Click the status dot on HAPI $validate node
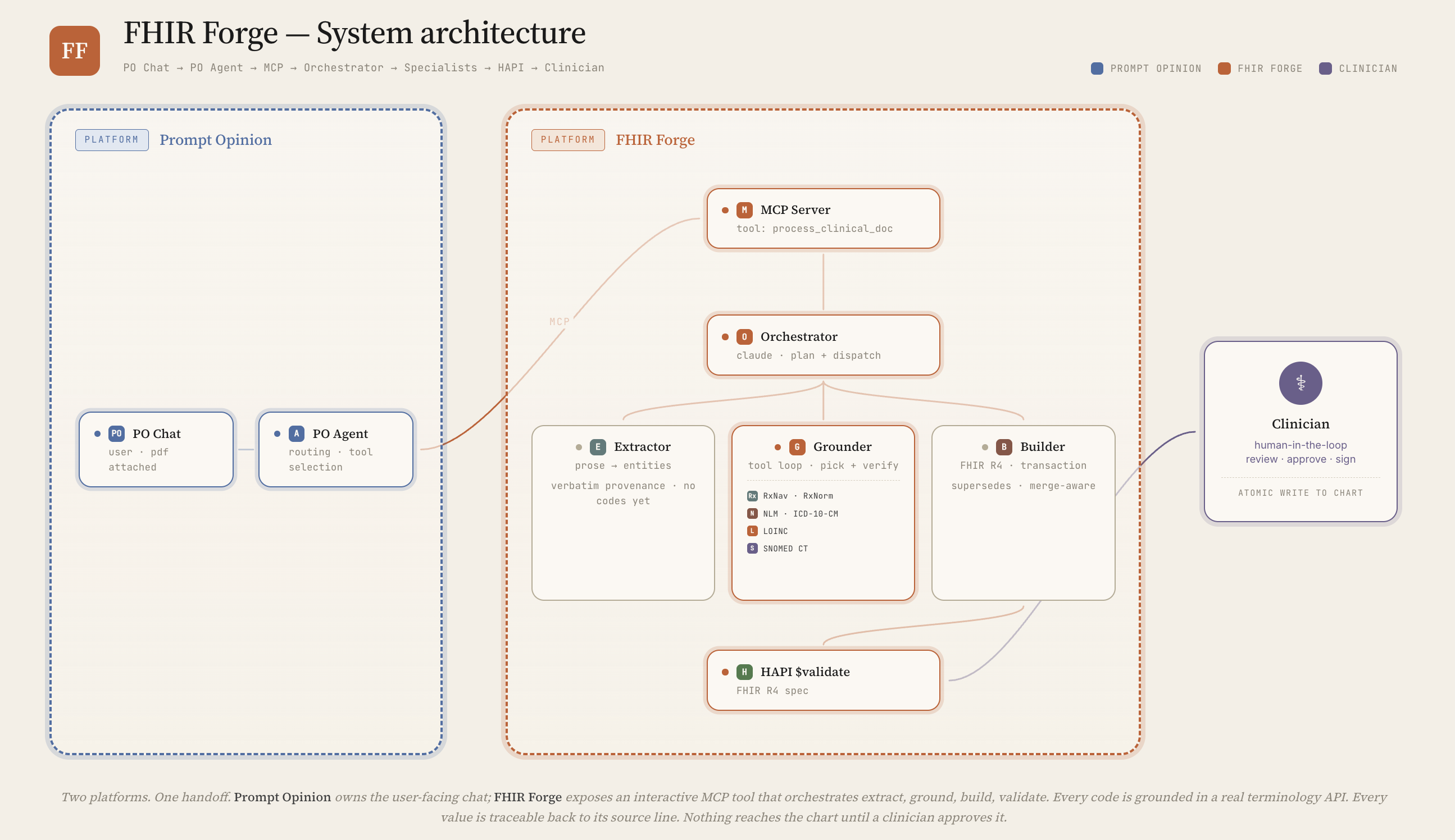The image size is (1455, 840). tap(725, 672)
